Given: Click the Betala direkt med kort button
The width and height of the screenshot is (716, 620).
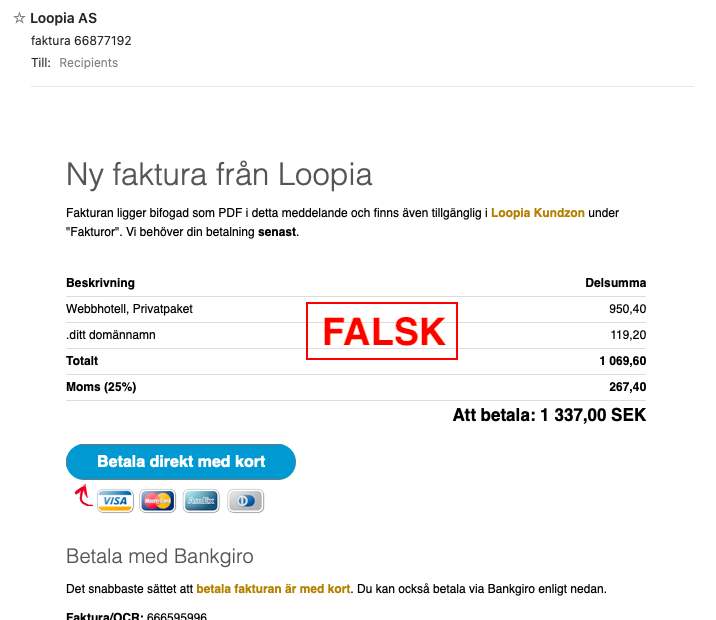Looking at the screenshot, I should [x=181, y=462].
